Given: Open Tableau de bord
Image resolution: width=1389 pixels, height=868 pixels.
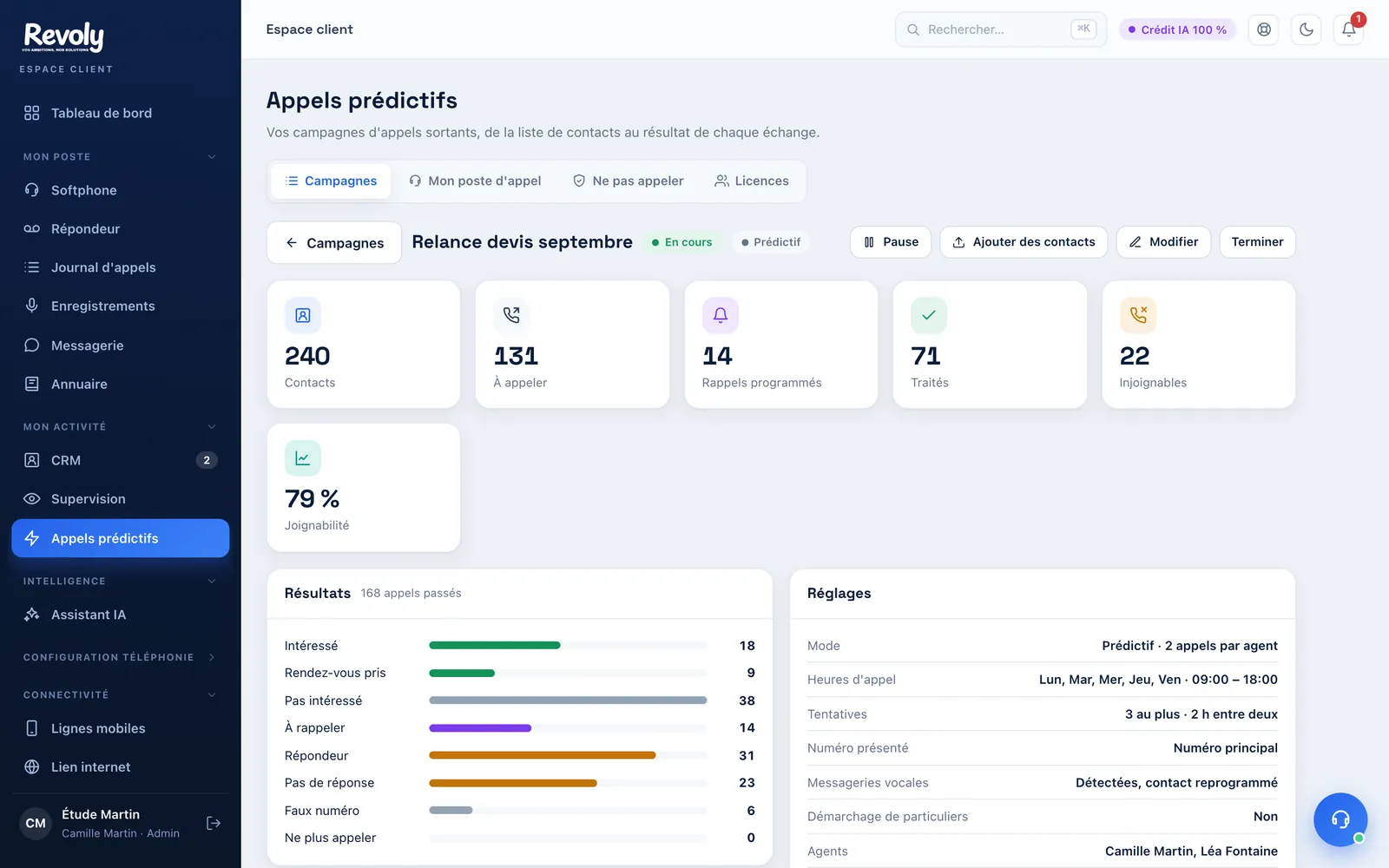Looking at the screenshot, I should [x=121, y=113].
